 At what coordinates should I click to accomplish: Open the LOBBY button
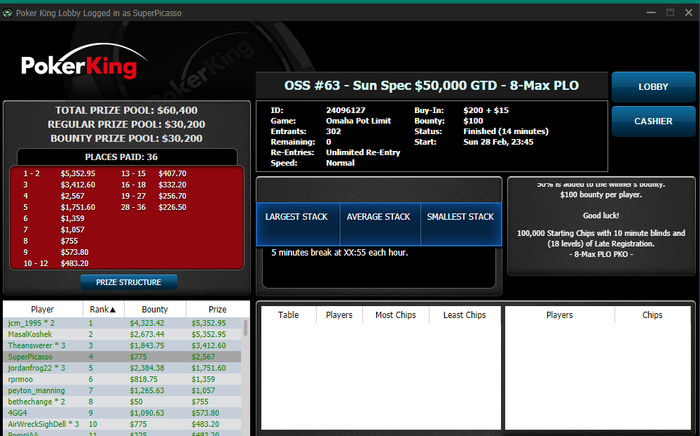[653, 87]
